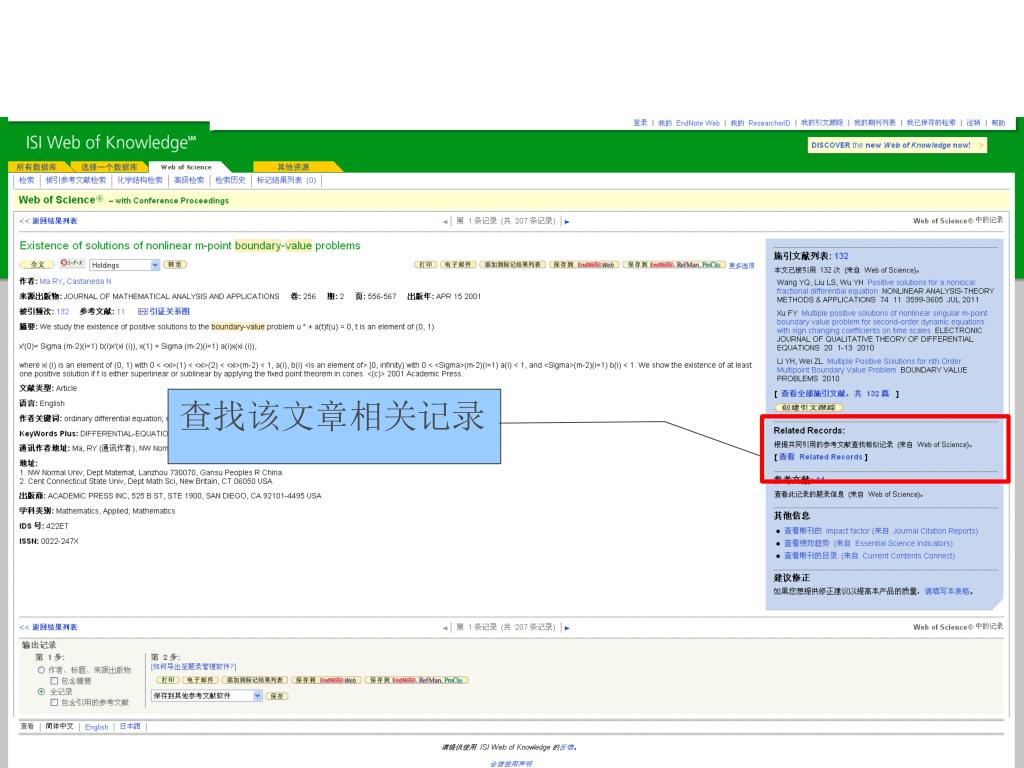Image resolution: width=1024 pixels, height=768 pixels.
Task: Click author link Castaneda N
Action: click(89, 281)
